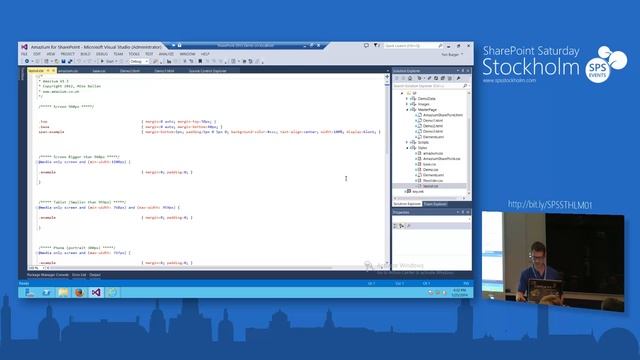Open the Package Manager Console tab

(48, 275)
